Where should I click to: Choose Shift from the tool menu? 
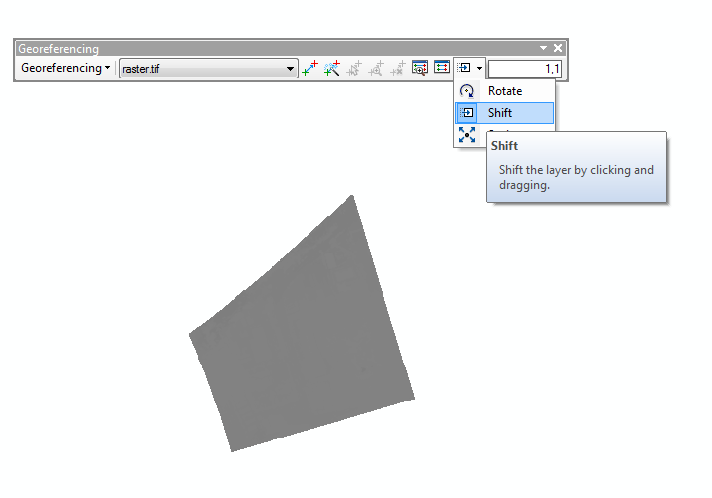(504, 113)
